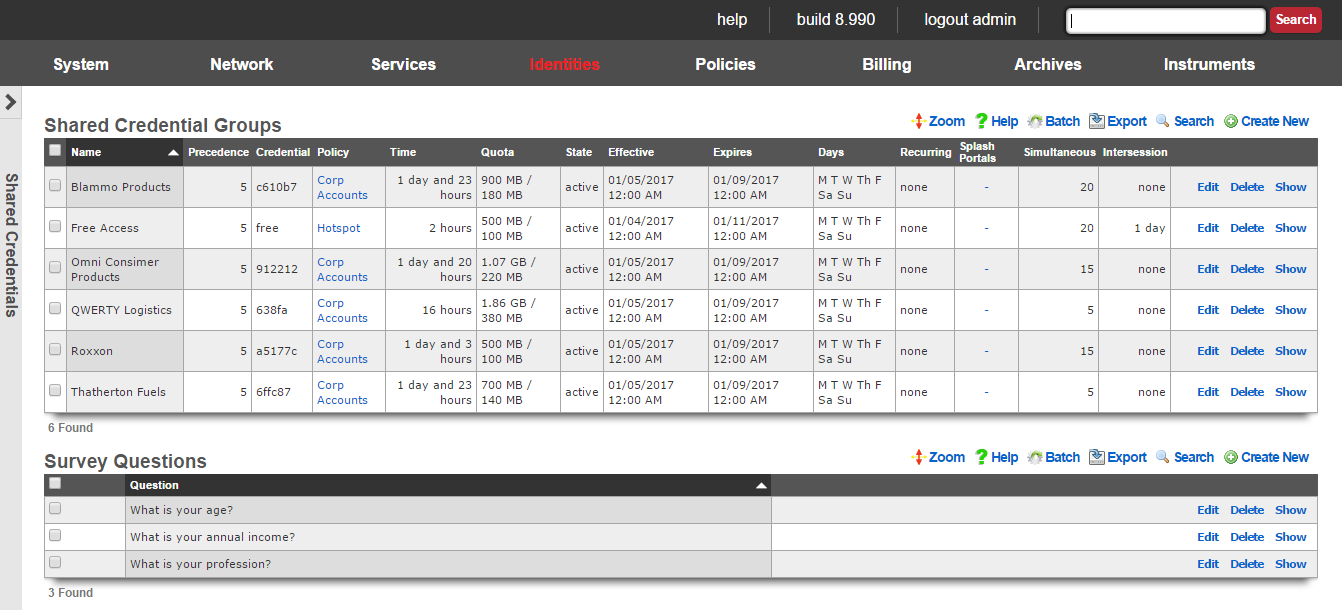Viewport: 1342px width, 610px height.
Task: Click Create New icon for Survey Questions
Action: 1230,457
